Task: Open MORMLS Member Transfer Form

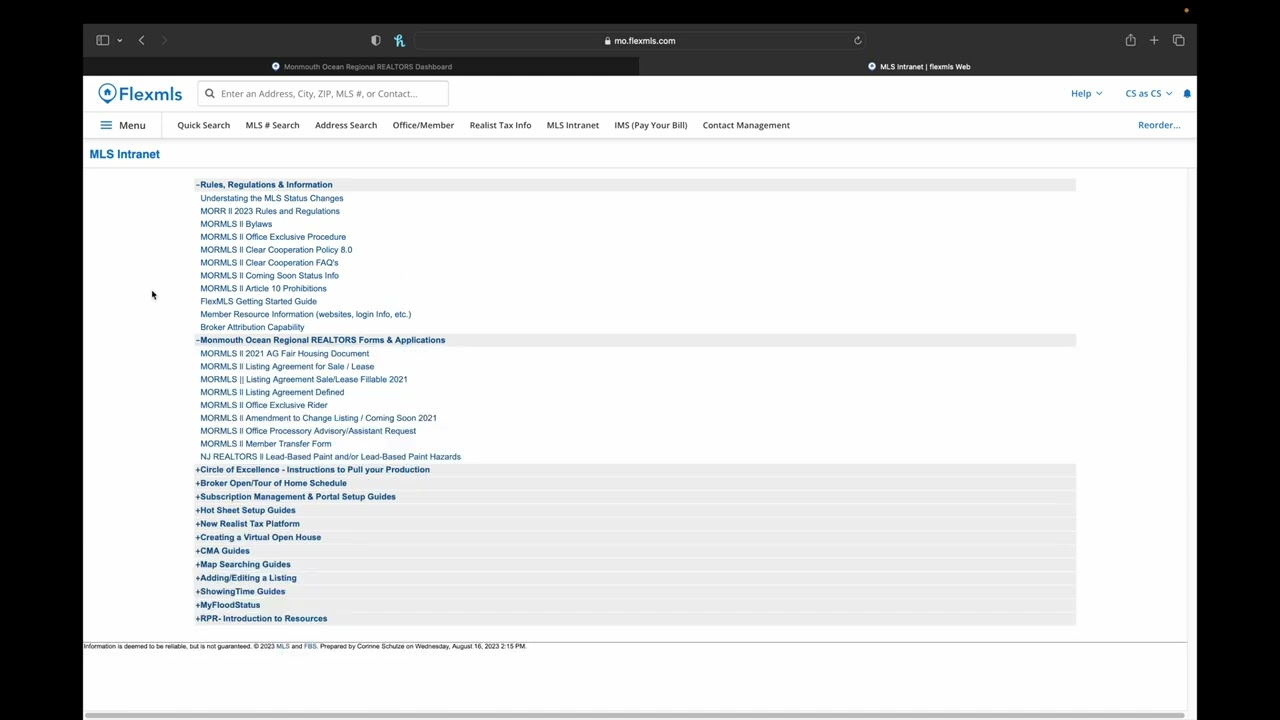Action: click(x=265, y=444)
